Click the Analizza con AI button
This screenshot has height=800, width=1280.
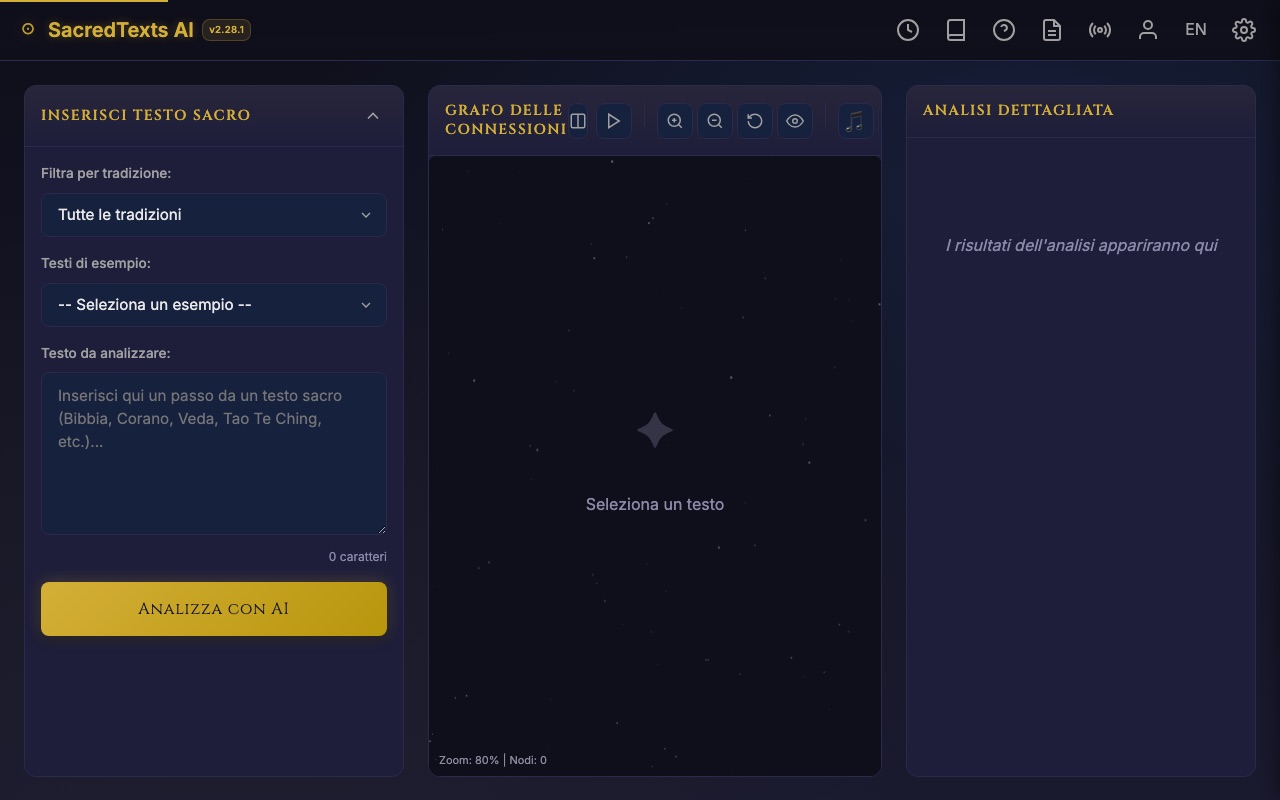pos(214,609)
